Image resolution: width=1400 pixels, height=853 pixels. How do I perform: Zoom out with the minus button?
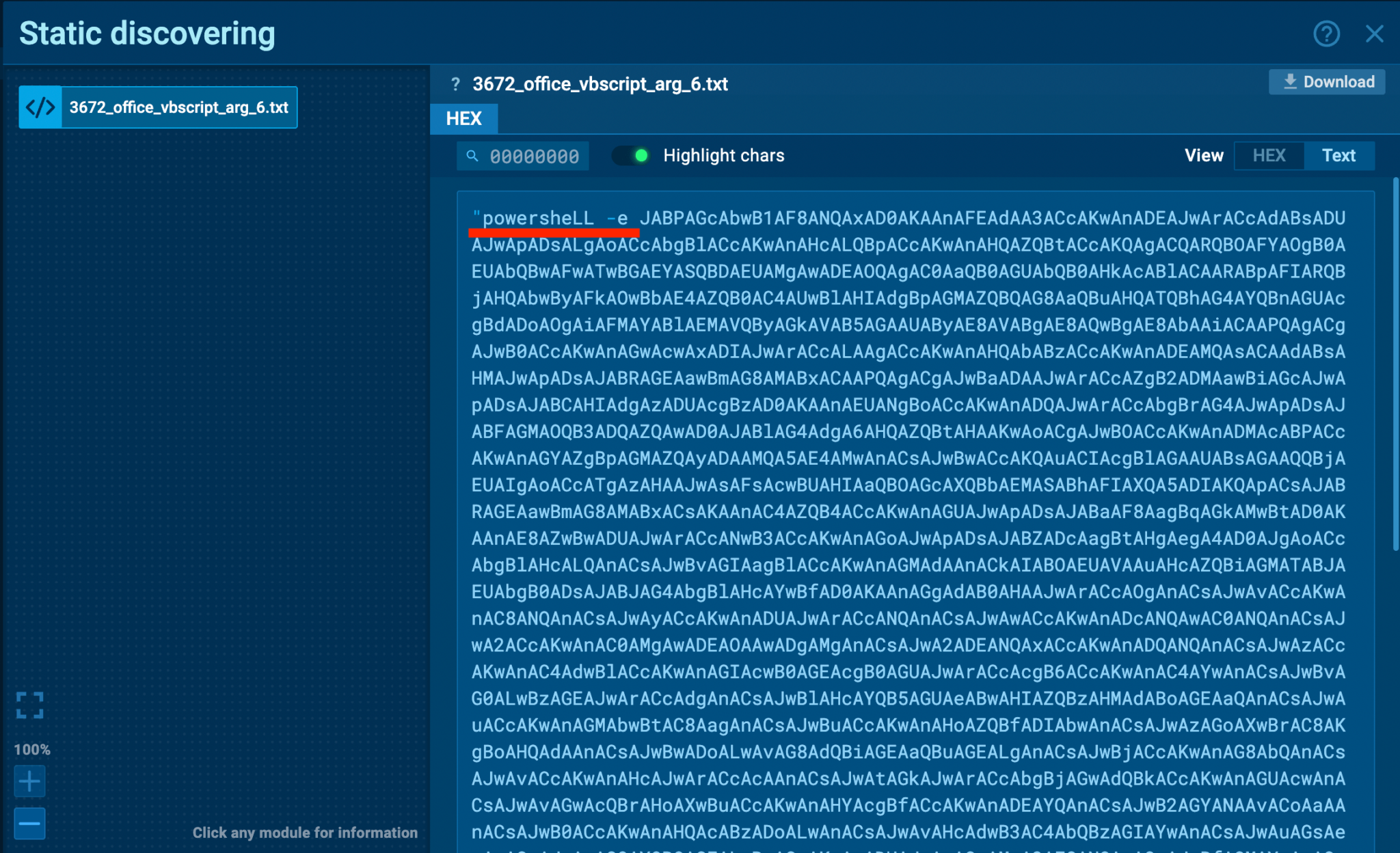[29, 823]
